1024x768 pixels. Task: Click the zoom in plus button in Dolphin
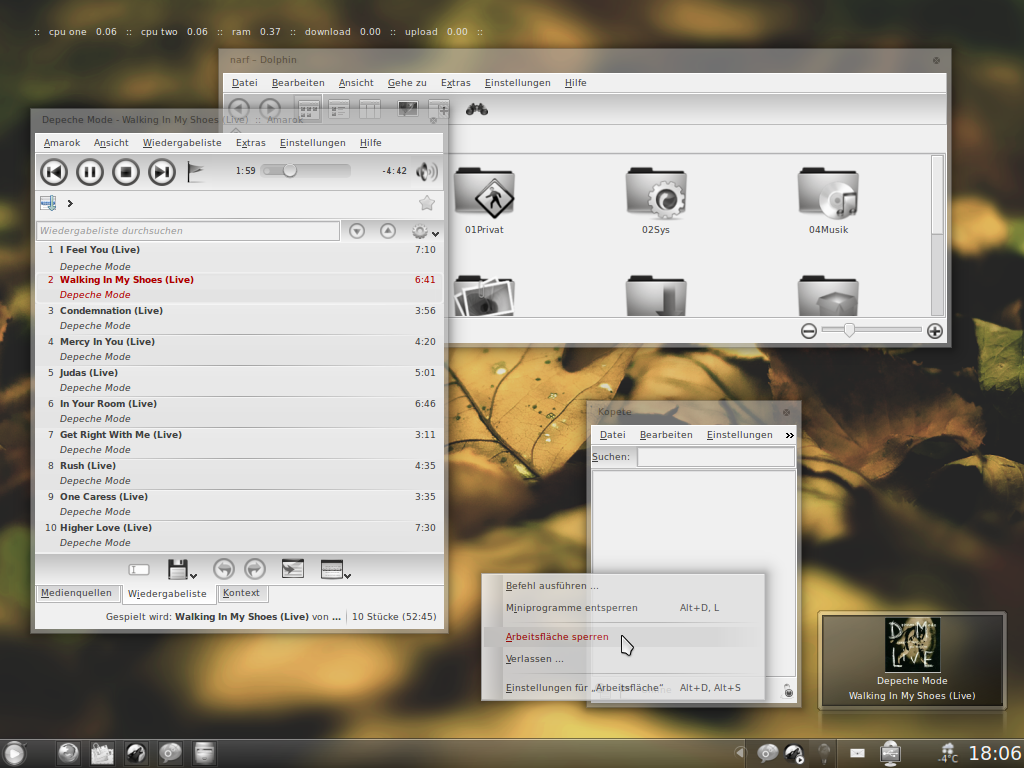click(935, 331)
